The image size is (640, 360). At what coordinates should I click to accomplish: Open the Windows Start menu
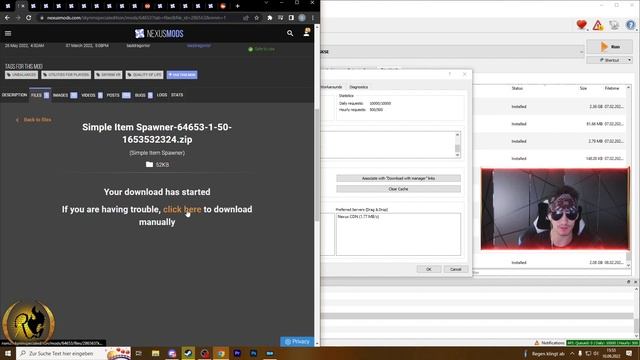pyautogui.click(x=8, y=353)
